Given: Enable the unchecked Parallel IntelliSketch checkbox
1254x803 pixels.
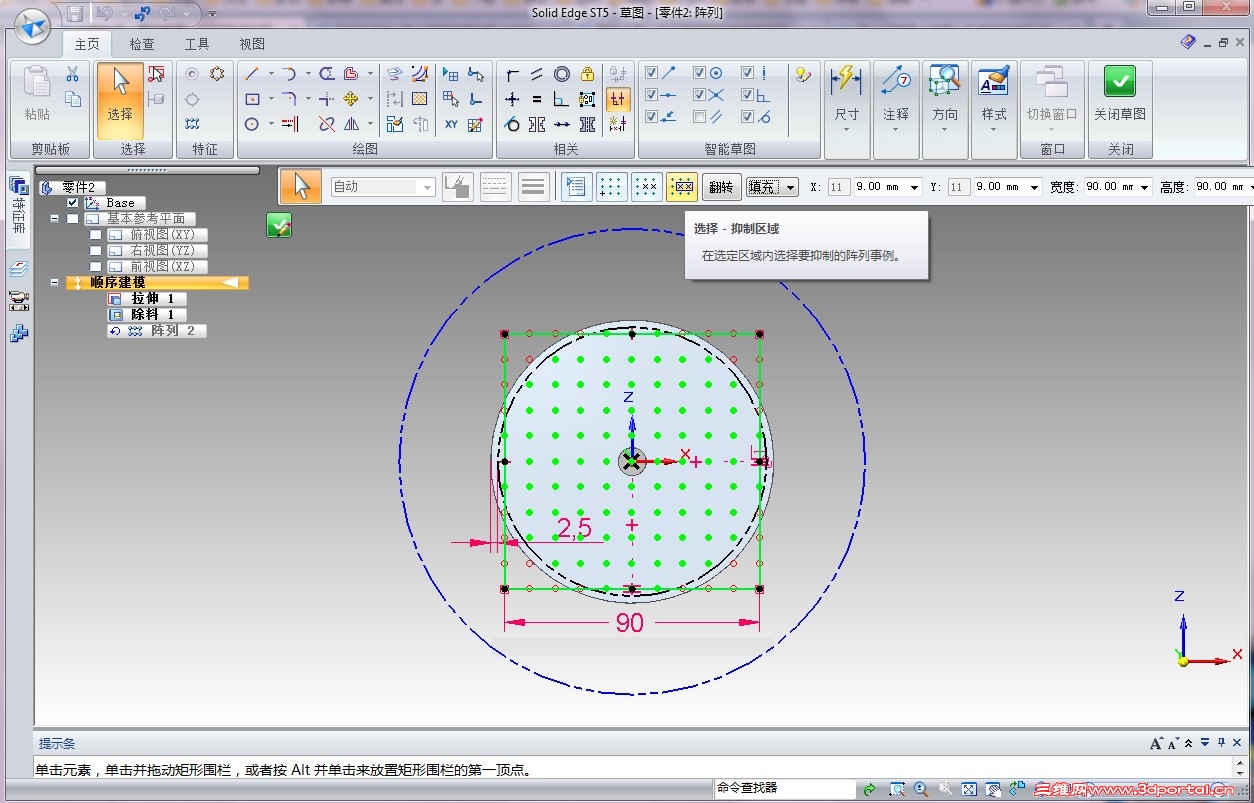Looking at the screenshot, I should click(x=700, y=117).
